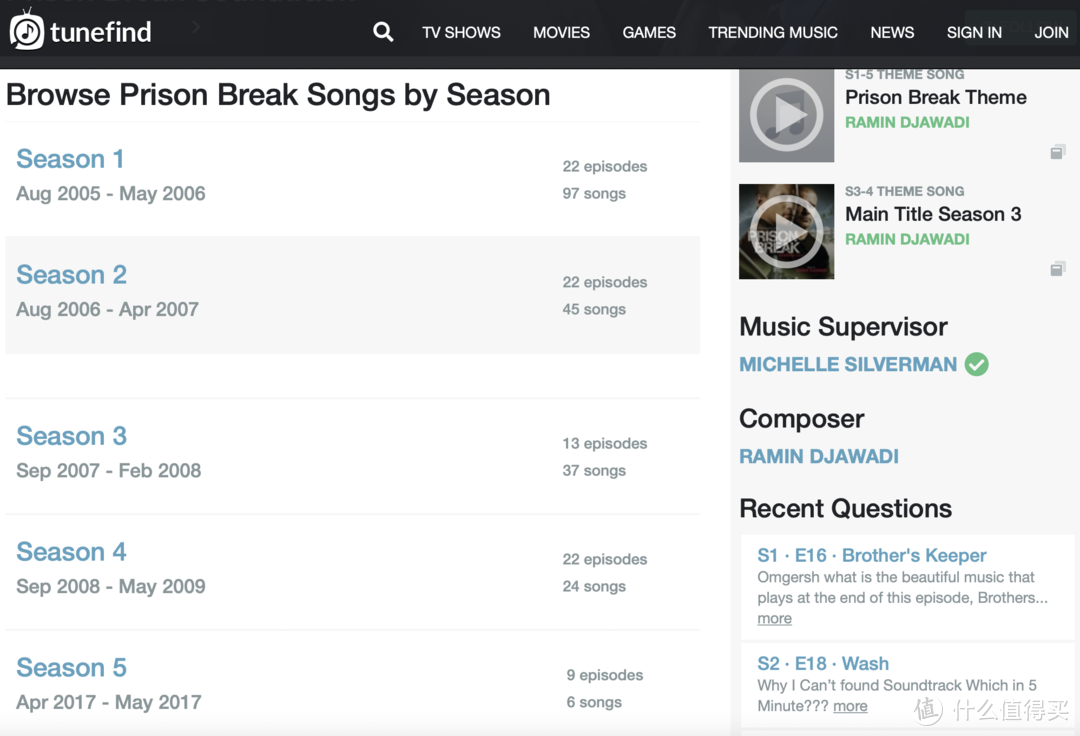1080x736 pixels.
Task: Open Season 1 songs list
Action: coord(70,159)
